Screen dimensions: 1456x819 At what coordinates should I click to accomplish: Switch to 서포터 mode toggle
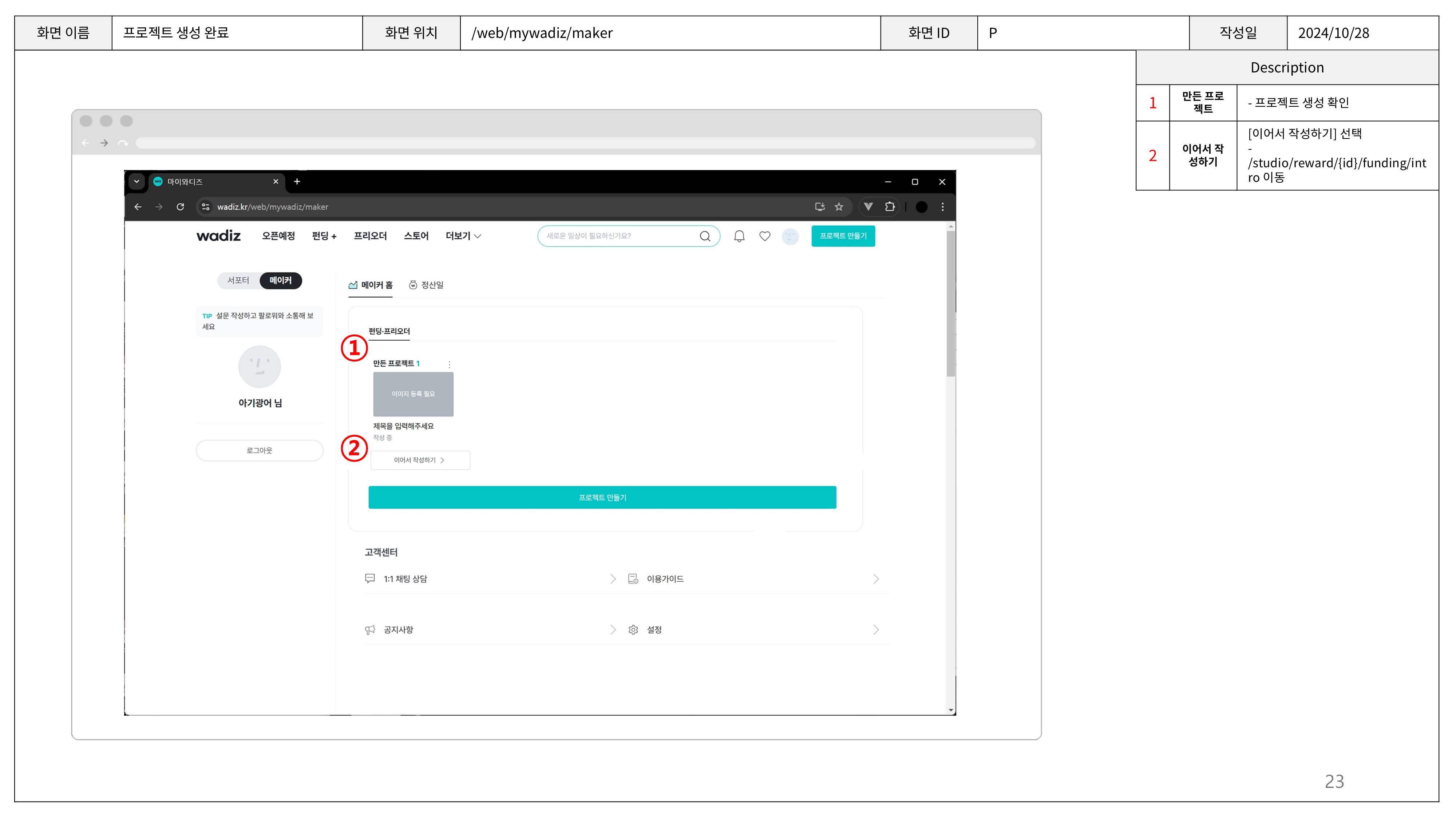point(238,280)
